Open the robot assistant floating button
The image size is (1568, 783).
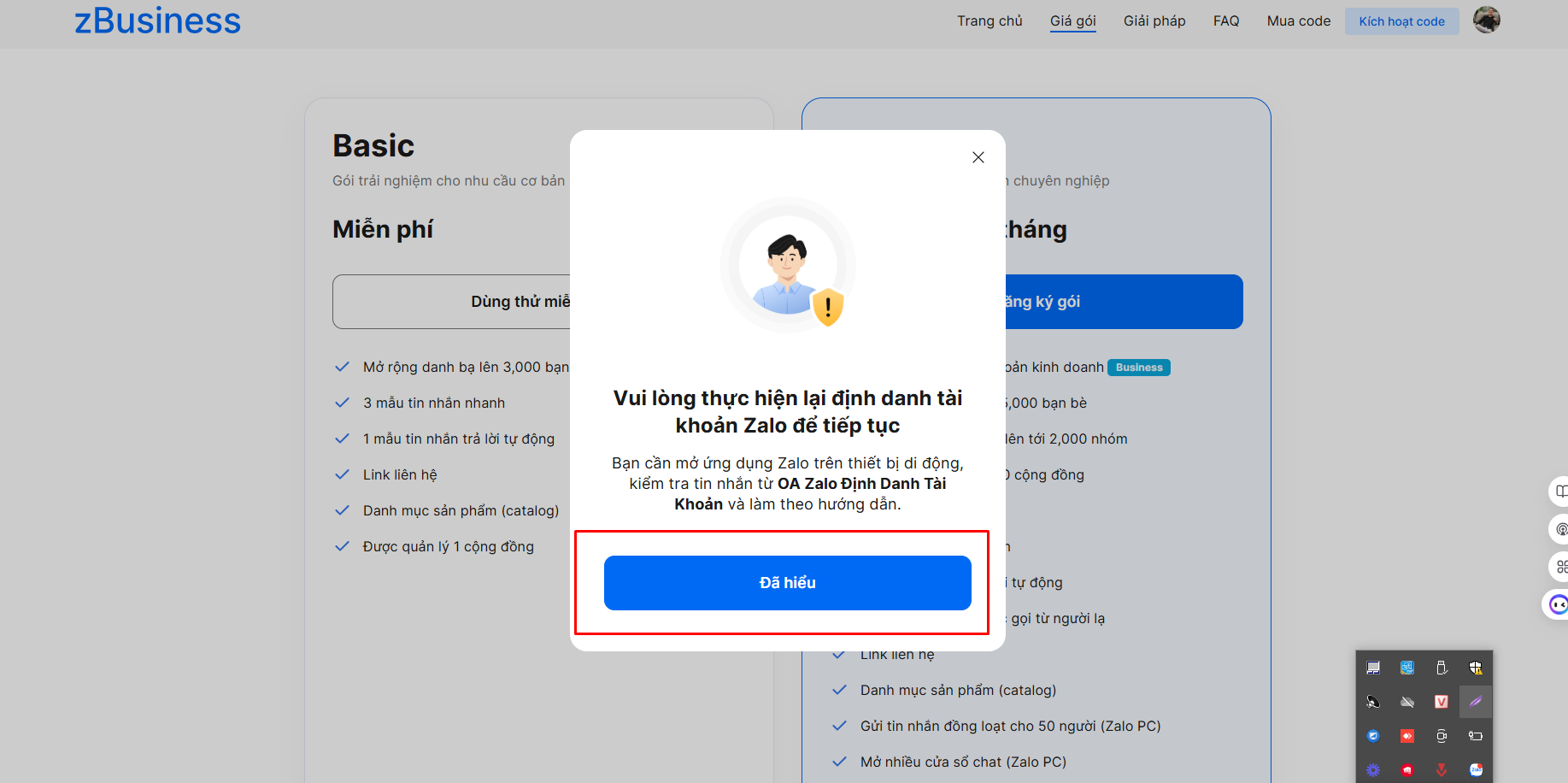coord(1557,605)
